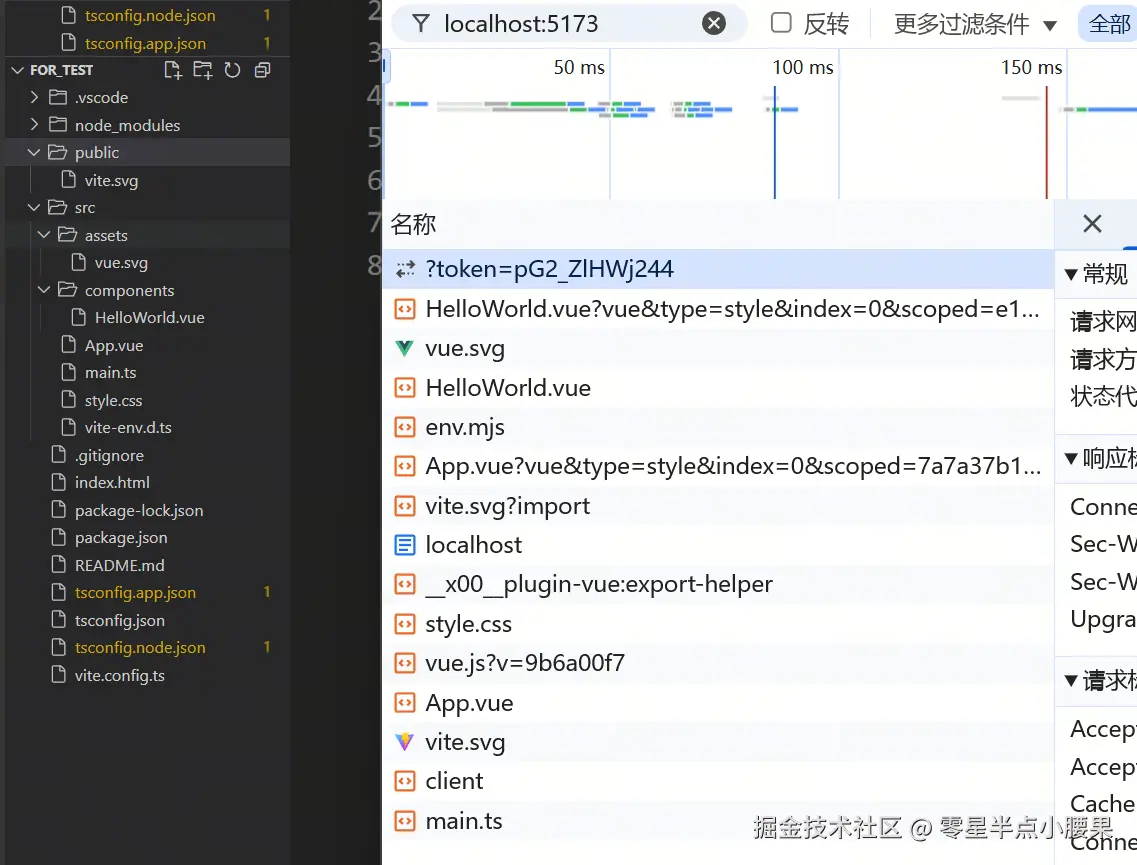Click the WebSocket icon beside the ?token request

pyautogui.click(x=404, y=268)
